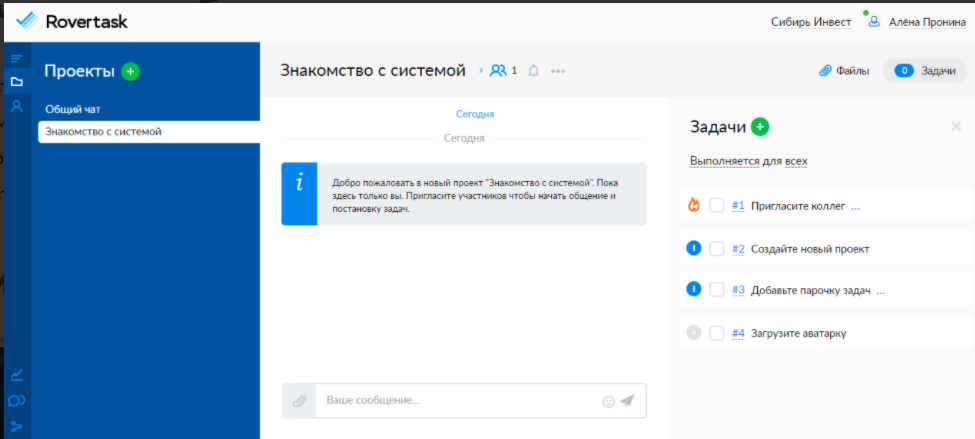
Task: Open the Выполняется для всех filter
Action: [749, 161]
